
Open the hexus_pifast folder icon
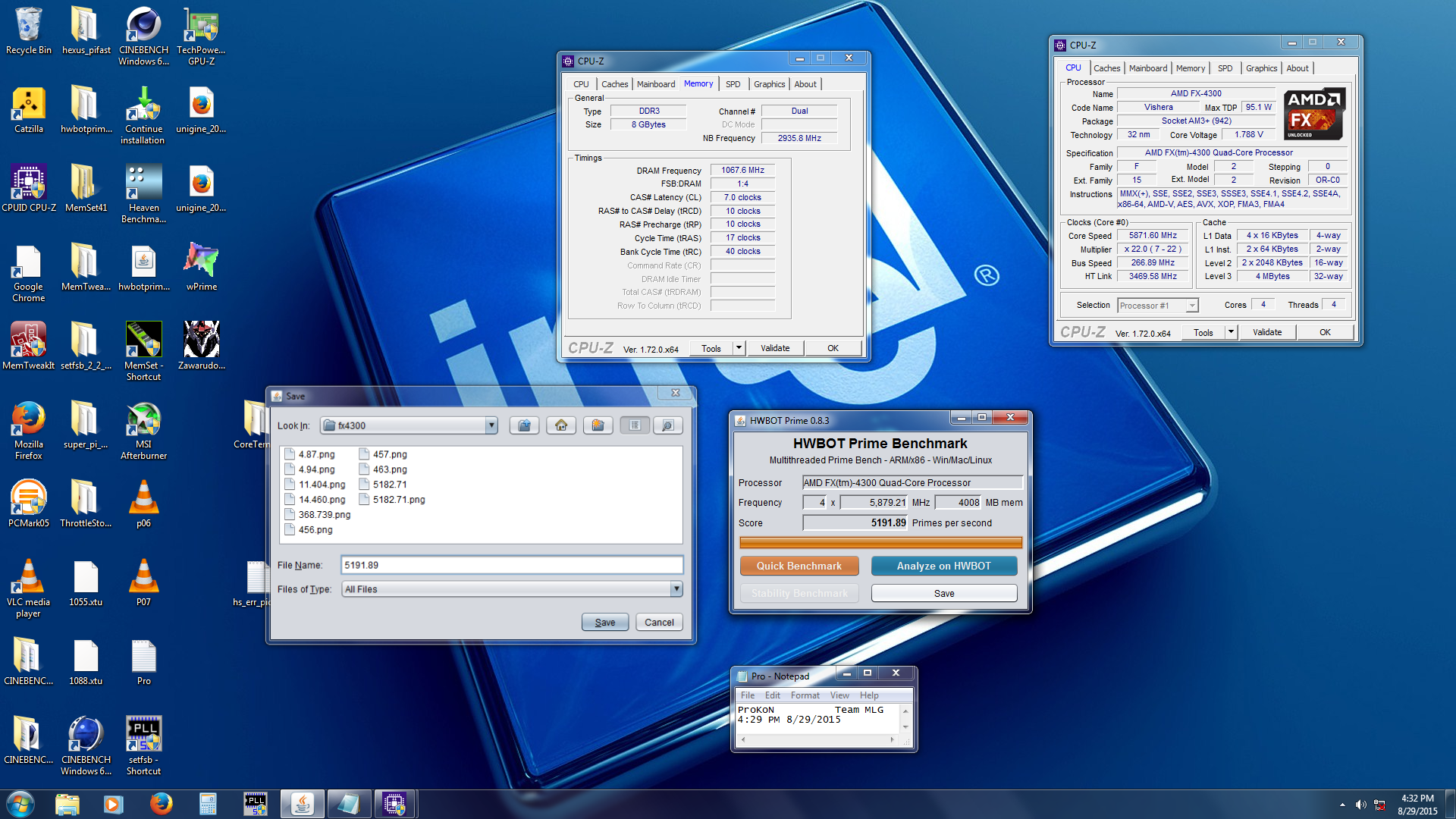tap(86, 31)
